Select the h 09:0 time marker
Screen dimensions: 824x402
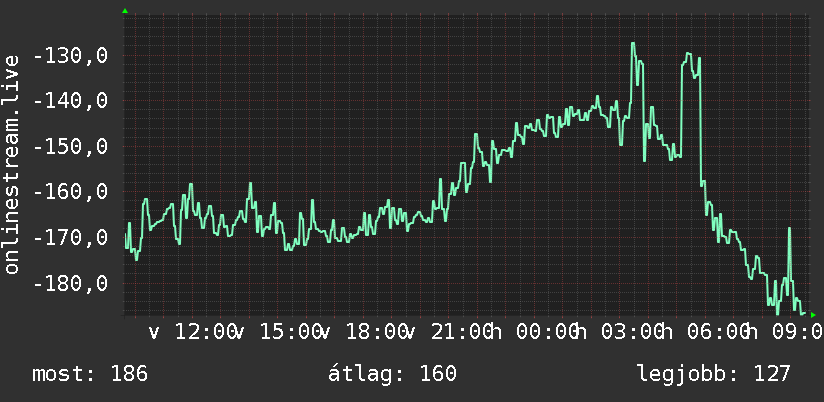(785, 332)
